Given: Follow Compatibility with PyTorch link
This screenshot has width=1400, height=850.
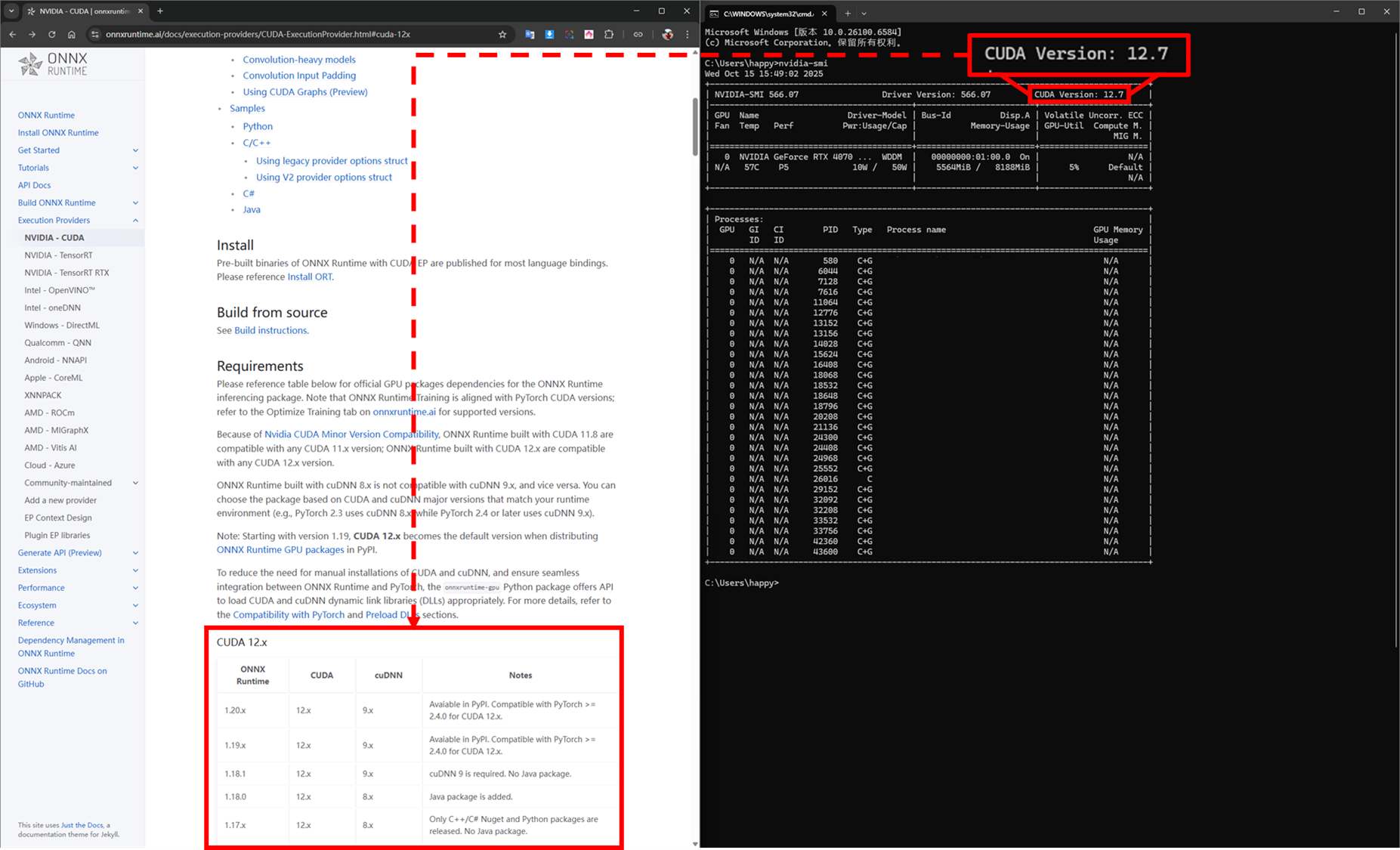Looking at the screenshot, I should tap(289, 615).
